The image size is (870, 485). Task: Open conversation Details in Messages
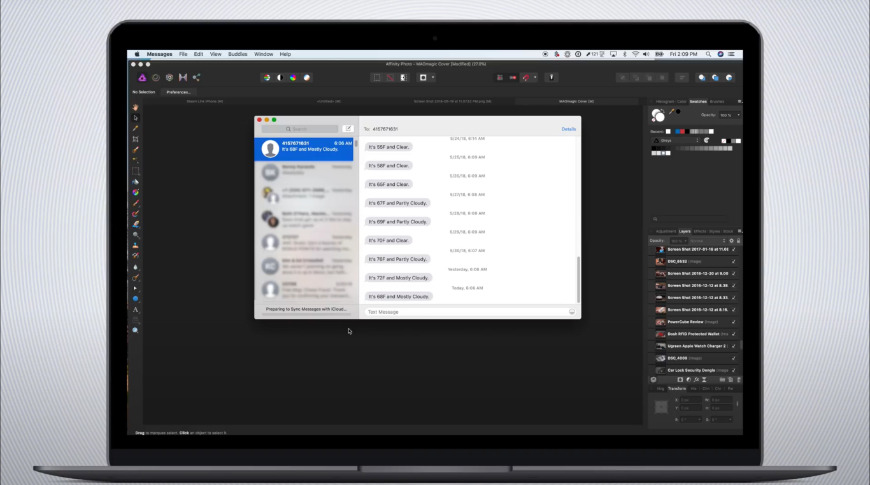569,129
